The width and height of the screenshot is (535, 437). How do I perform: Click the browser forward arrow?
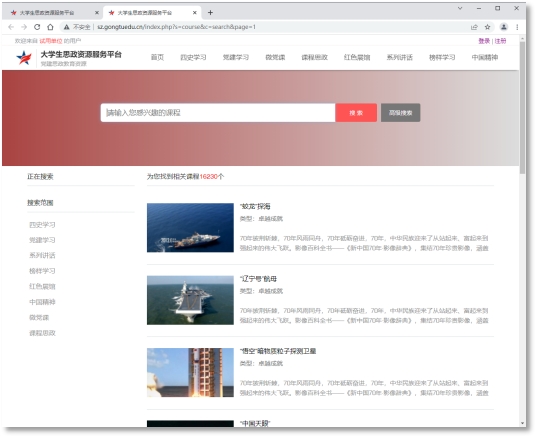(24, 27)
